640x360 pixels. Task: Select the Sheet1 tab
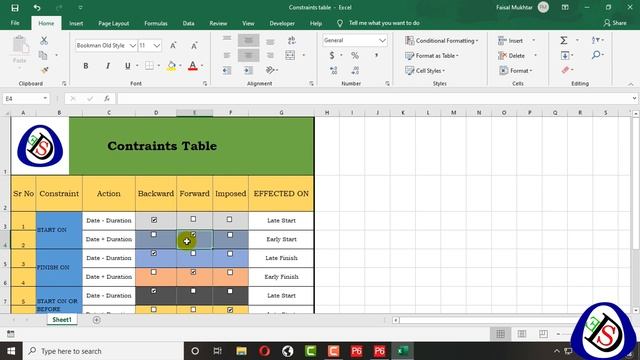click(62, 320)
